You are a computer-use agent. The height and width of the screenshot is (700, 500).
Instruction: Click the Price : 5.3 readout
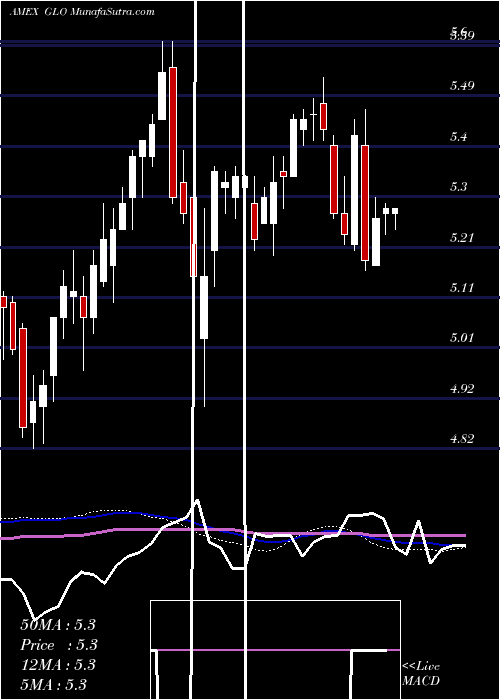pyautogui.click(x=59, y=645)
